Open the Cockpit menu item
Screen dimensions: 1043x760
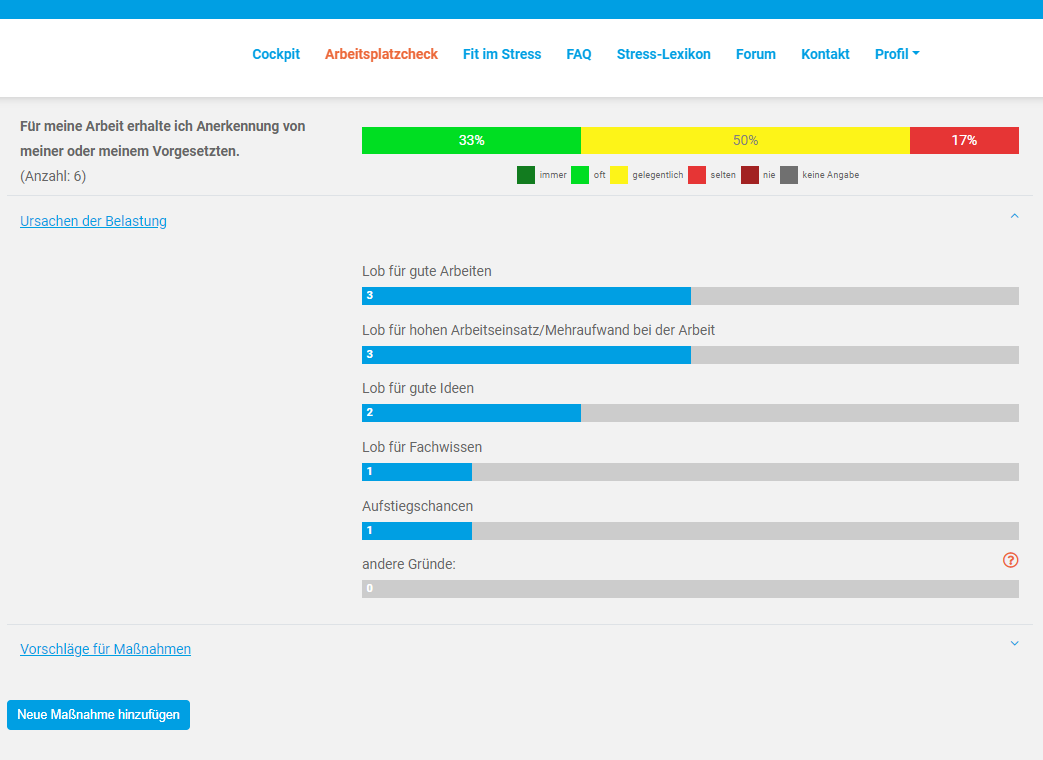(x=276, y=54)
